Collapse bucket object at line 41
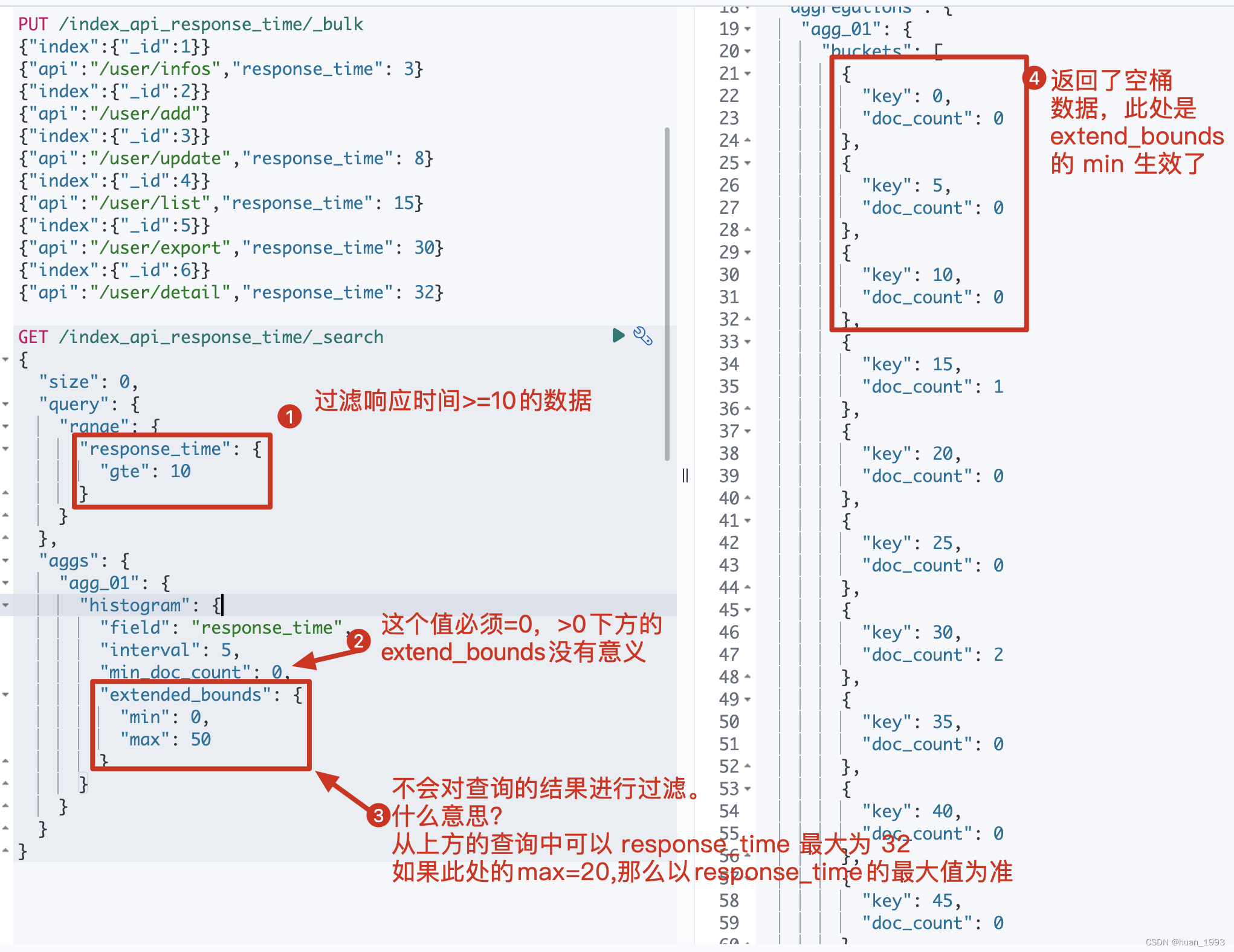Image resolution: width=1234 pixels, height=952 pixels. click(x=748, y=521)
